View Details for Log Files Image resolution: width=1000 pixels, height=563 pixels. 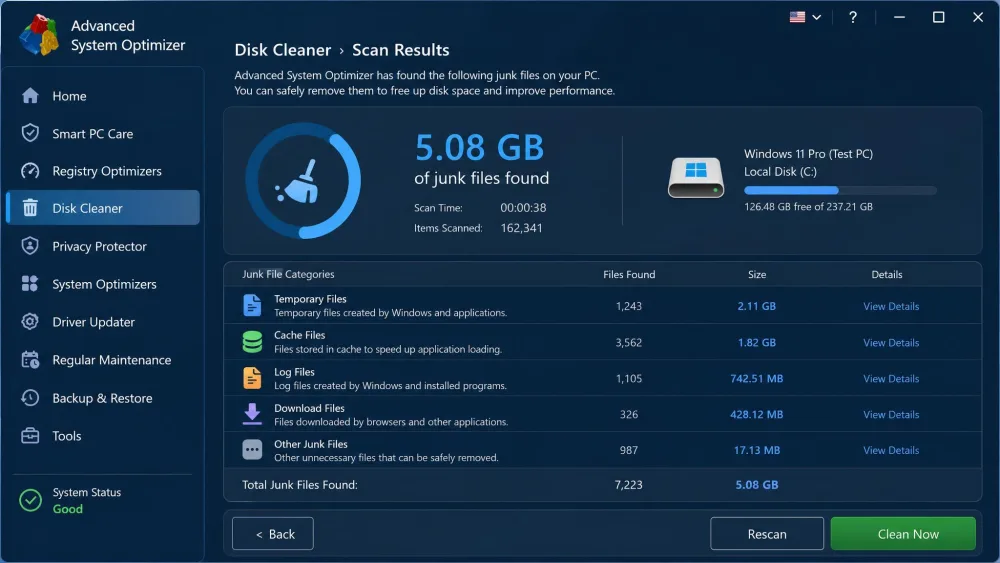[x=891, y=378]
